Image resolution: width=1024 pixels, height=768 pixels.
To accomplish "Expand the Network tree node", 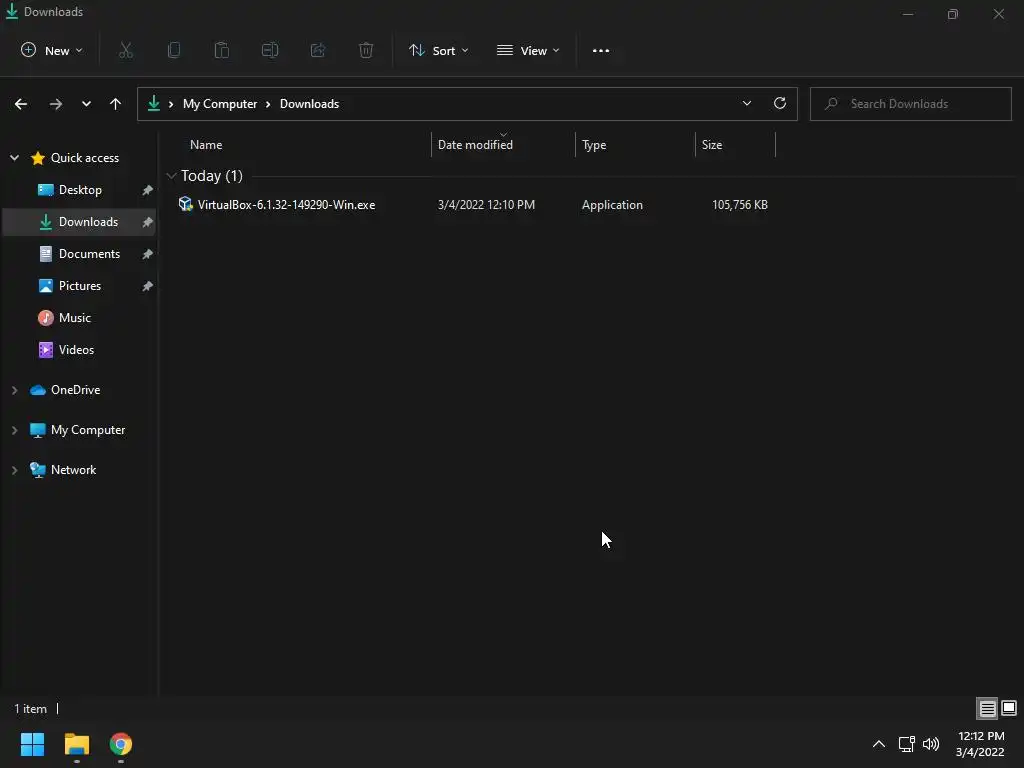I will (x=14, y=470).
